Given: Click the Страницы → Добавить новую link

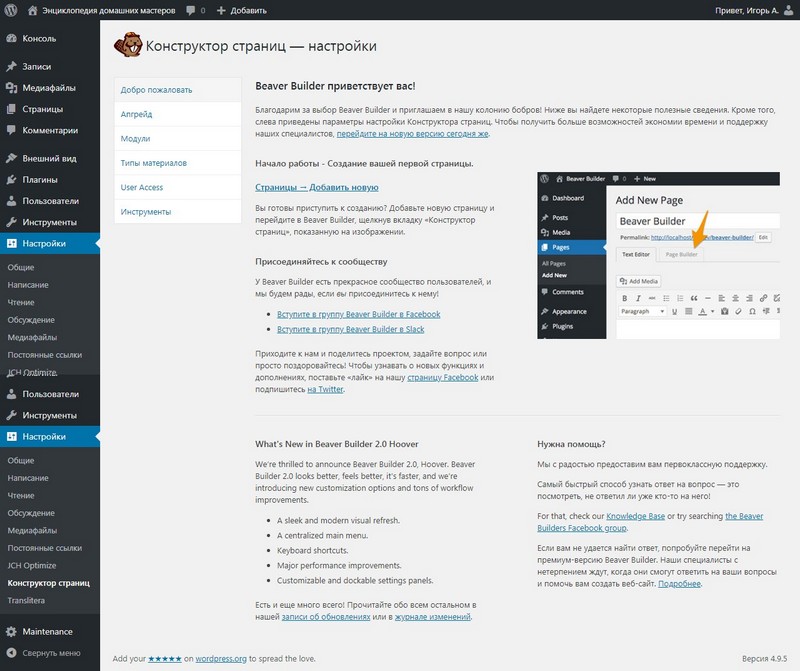Looking at the screenshot, I should pos(317,187).
